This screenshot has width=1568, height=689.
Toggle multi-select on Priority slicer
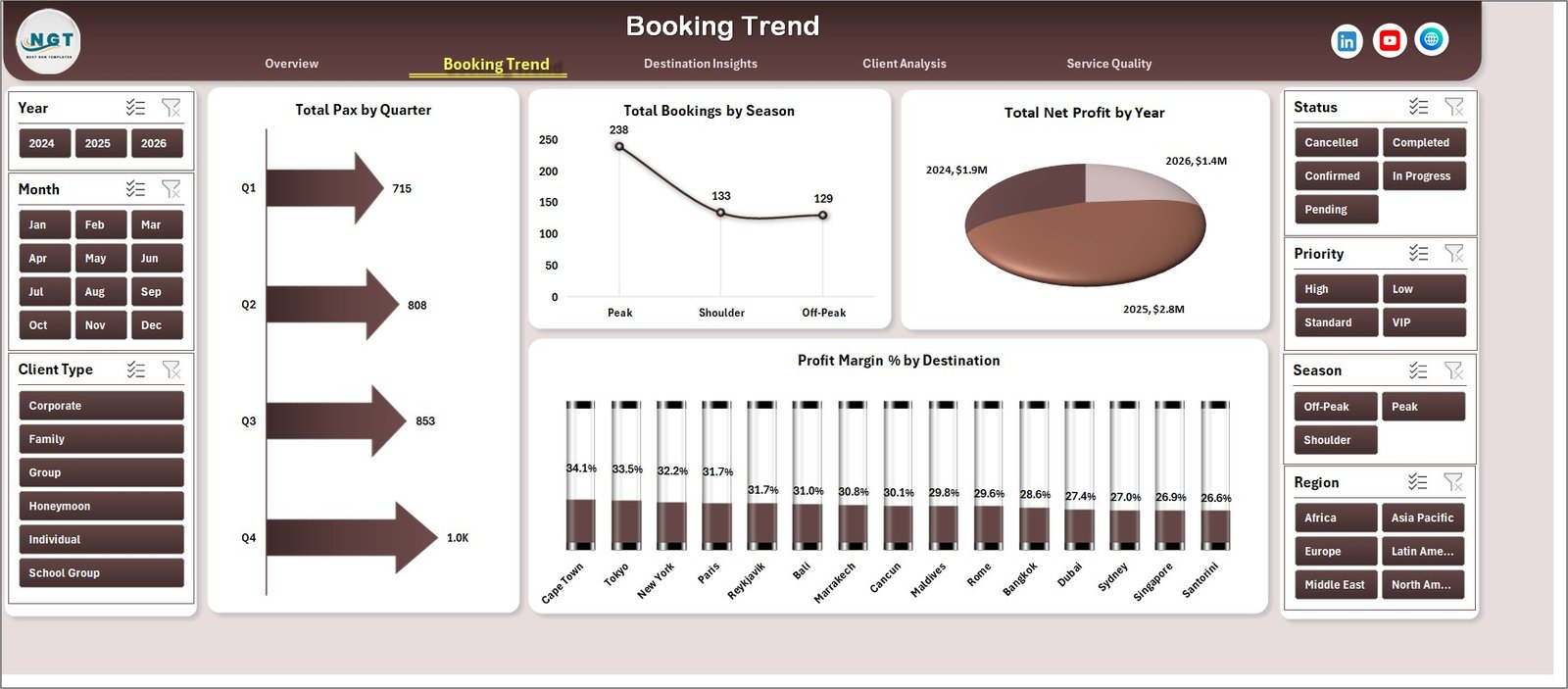coord(1418,253)
